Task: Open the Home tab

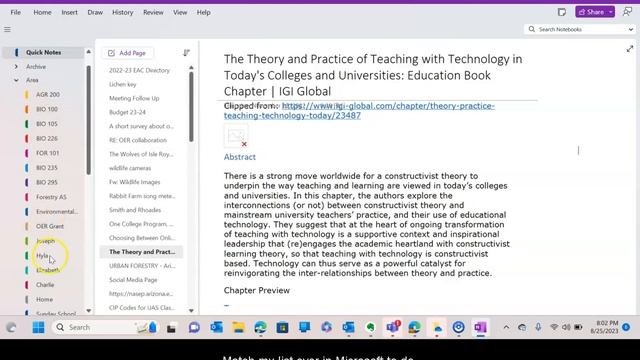Action: (x=42, y=12)
